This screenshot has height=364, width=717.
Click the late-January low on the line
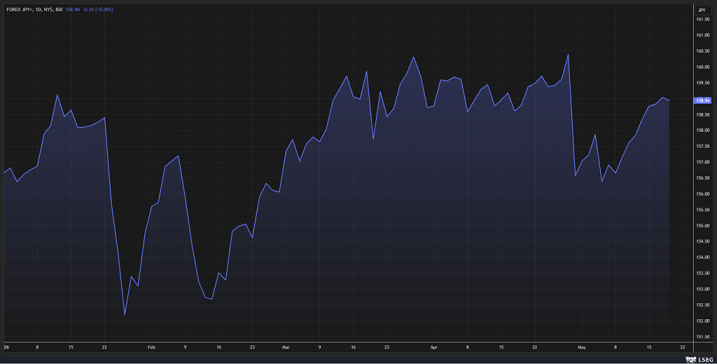coord(124,314)
